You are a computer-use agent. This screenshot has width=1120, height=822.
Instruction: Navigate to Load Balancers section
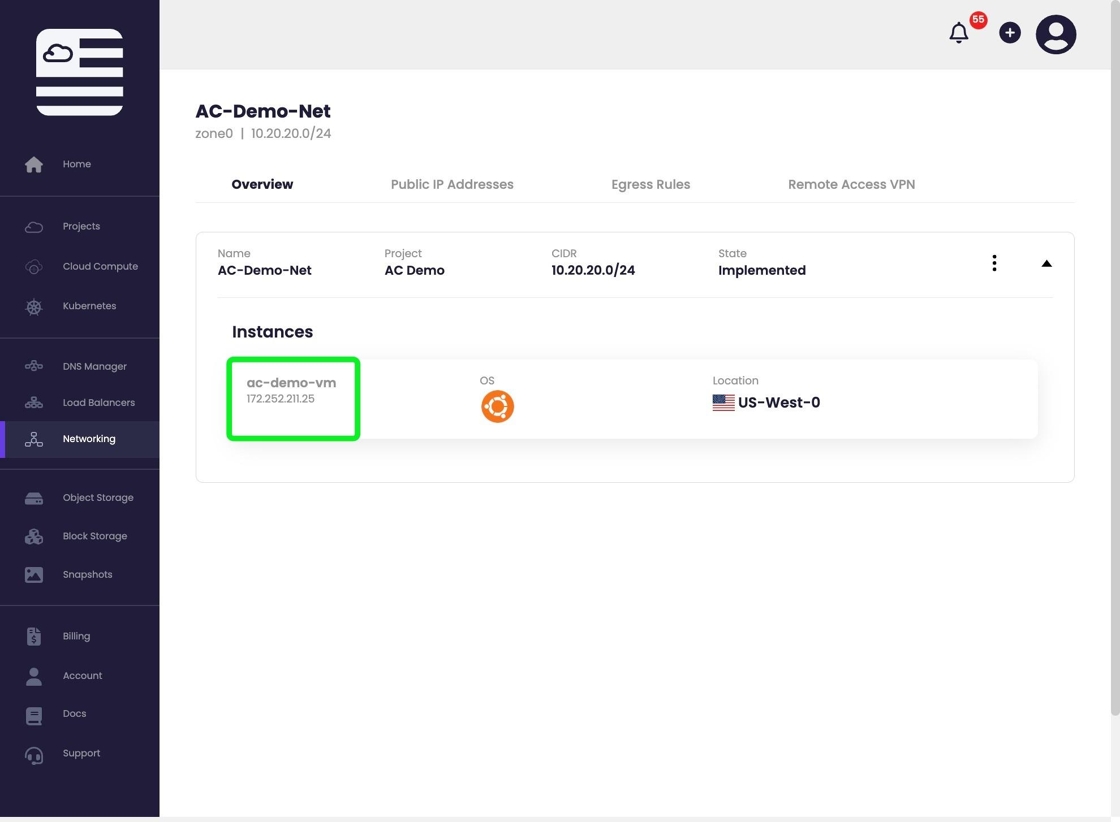pos(98,402)
